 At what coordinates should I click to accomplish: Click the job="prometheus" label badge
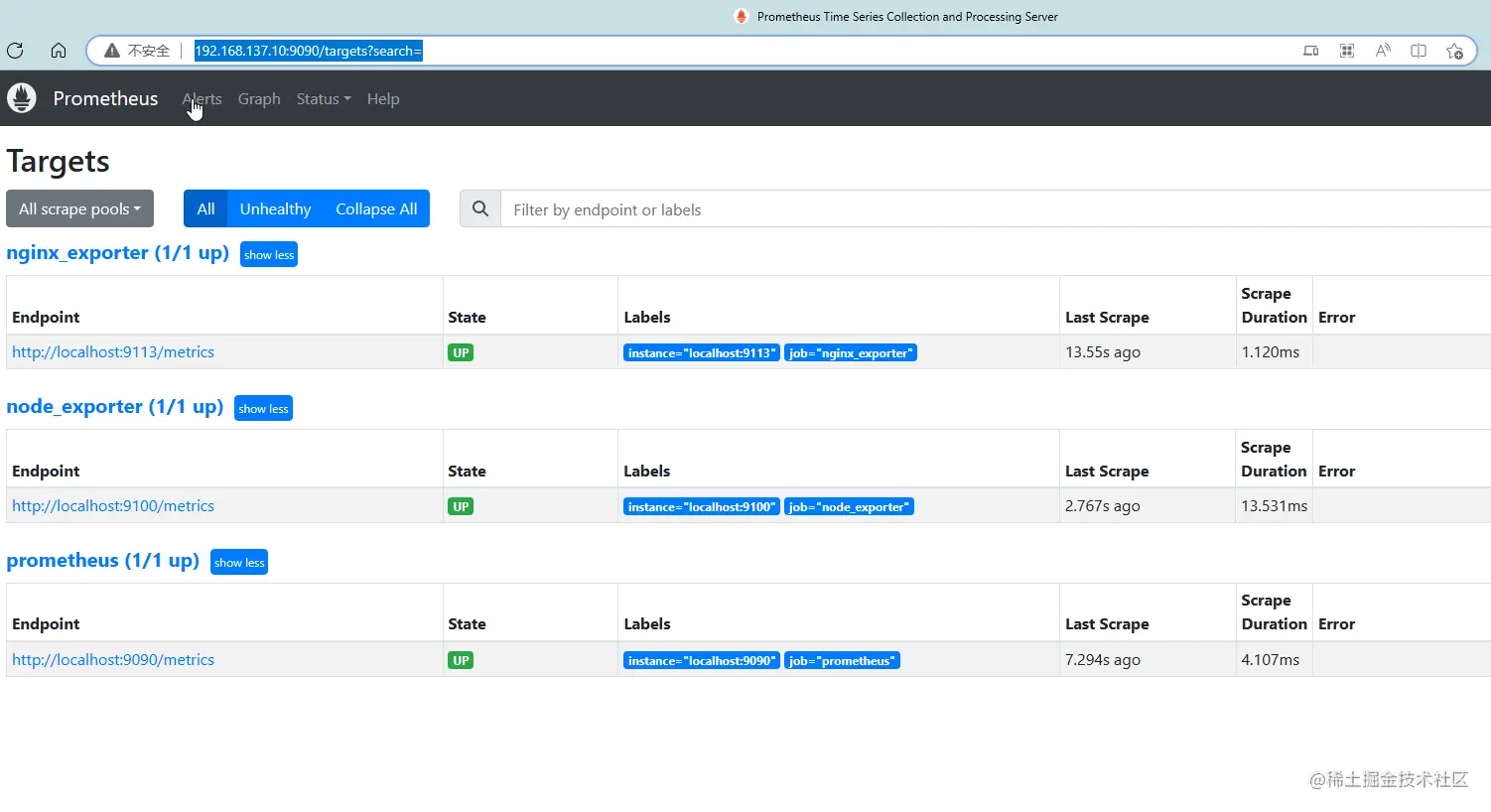tap(843, 660)
